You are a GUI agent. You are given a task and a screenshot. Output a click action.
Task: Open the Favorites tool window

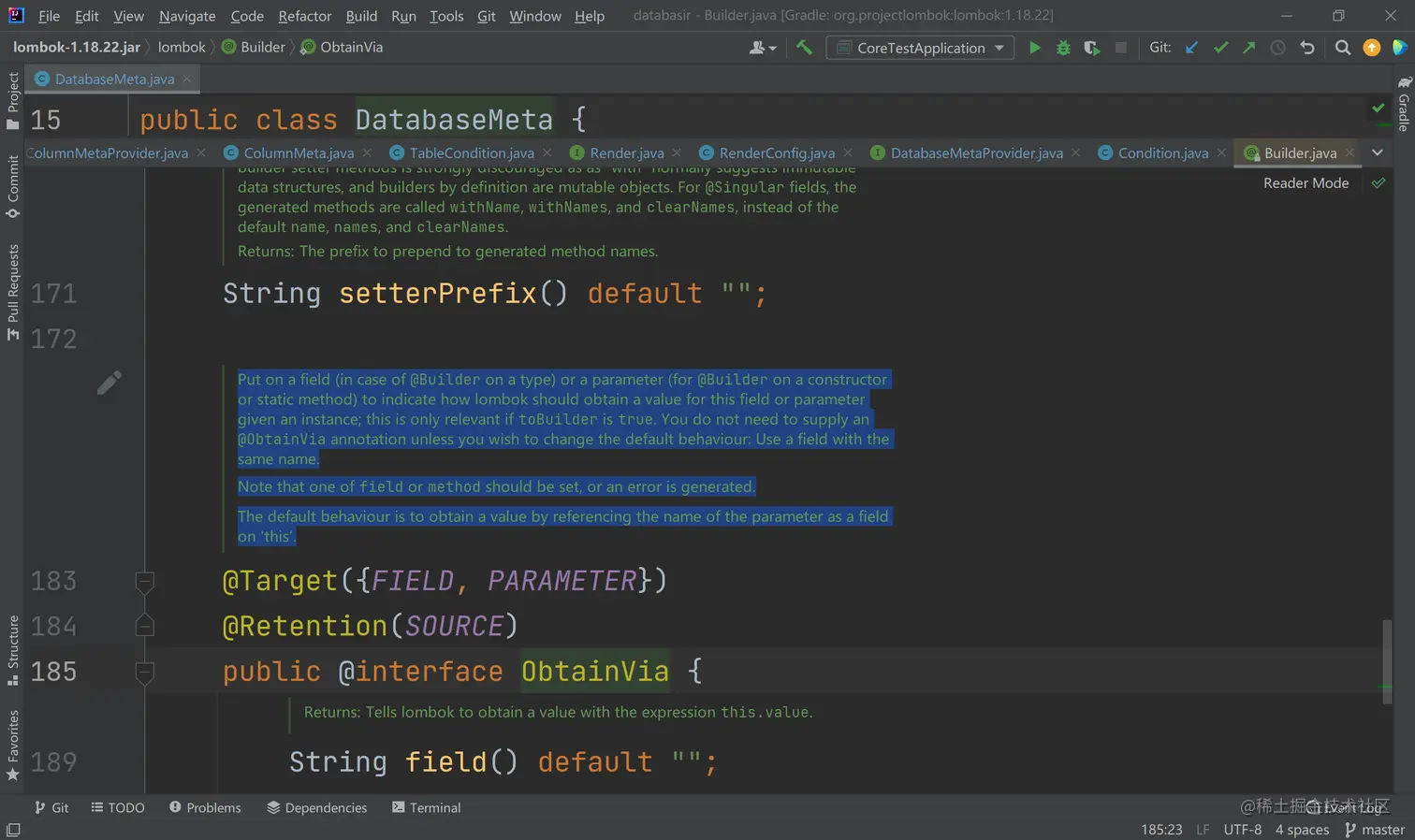click(x=13, y=746)
